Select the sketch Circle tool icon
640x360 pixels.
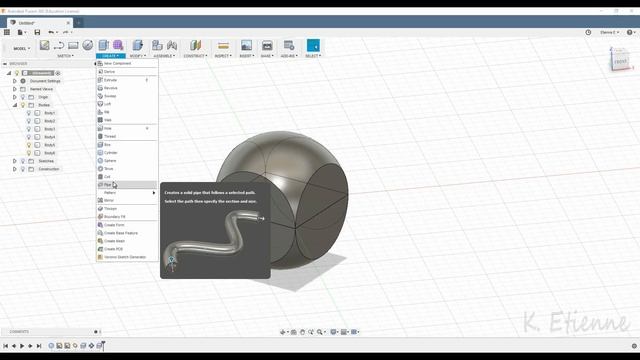pyautogui.click(x=87, y=45)
